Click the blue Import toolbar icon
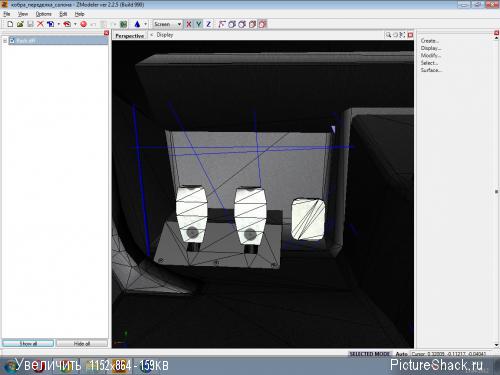This screenshot has width=500, height=375. 50,24
